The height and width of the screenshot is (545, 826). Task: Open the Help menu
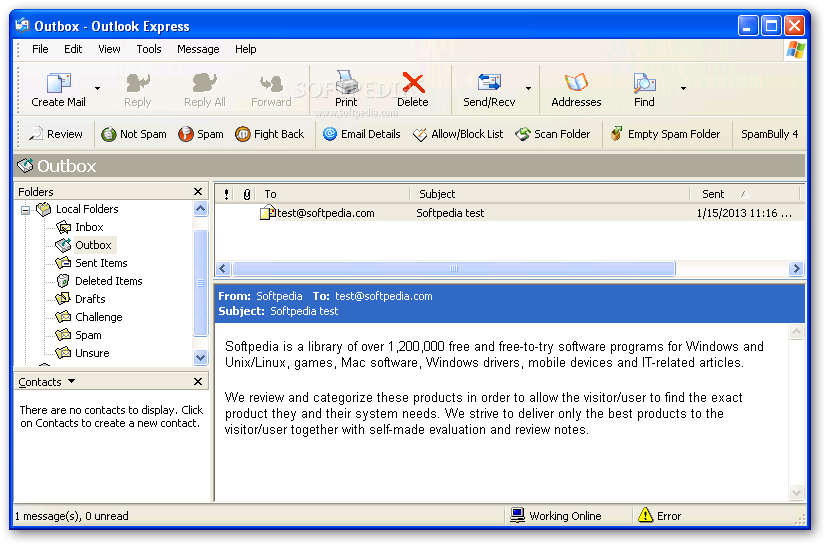pos(245,49)
